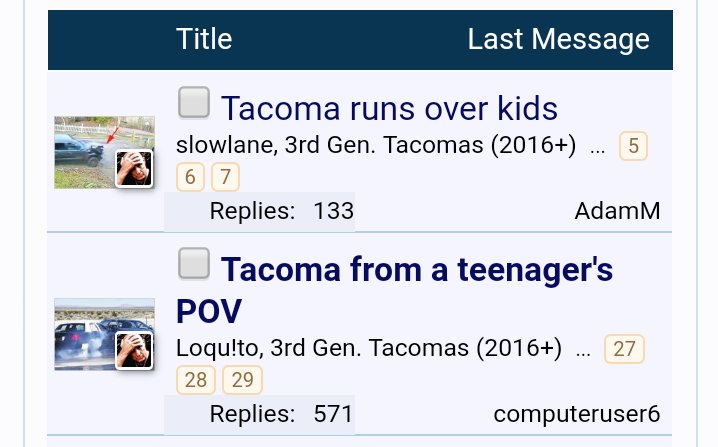This screenshot has width=718, height=447.
Task: View last poster AdamM's profile
Action: [617, 211]
